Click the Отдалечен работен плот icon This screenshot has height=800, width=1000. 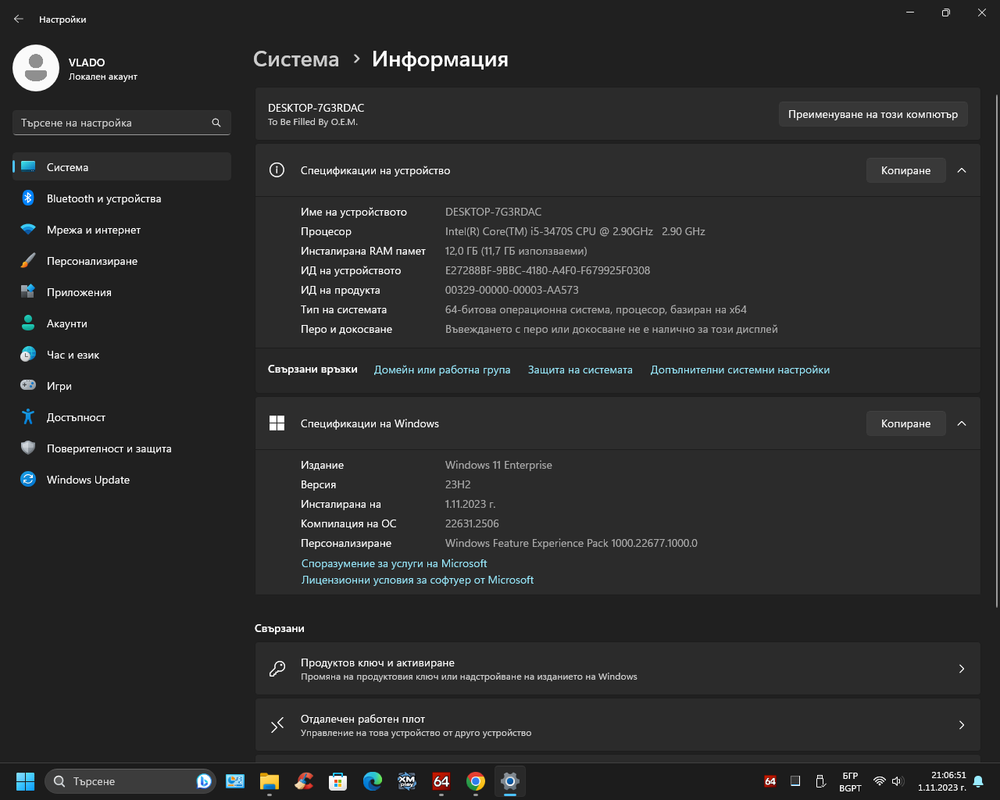(x=277, y=725)
